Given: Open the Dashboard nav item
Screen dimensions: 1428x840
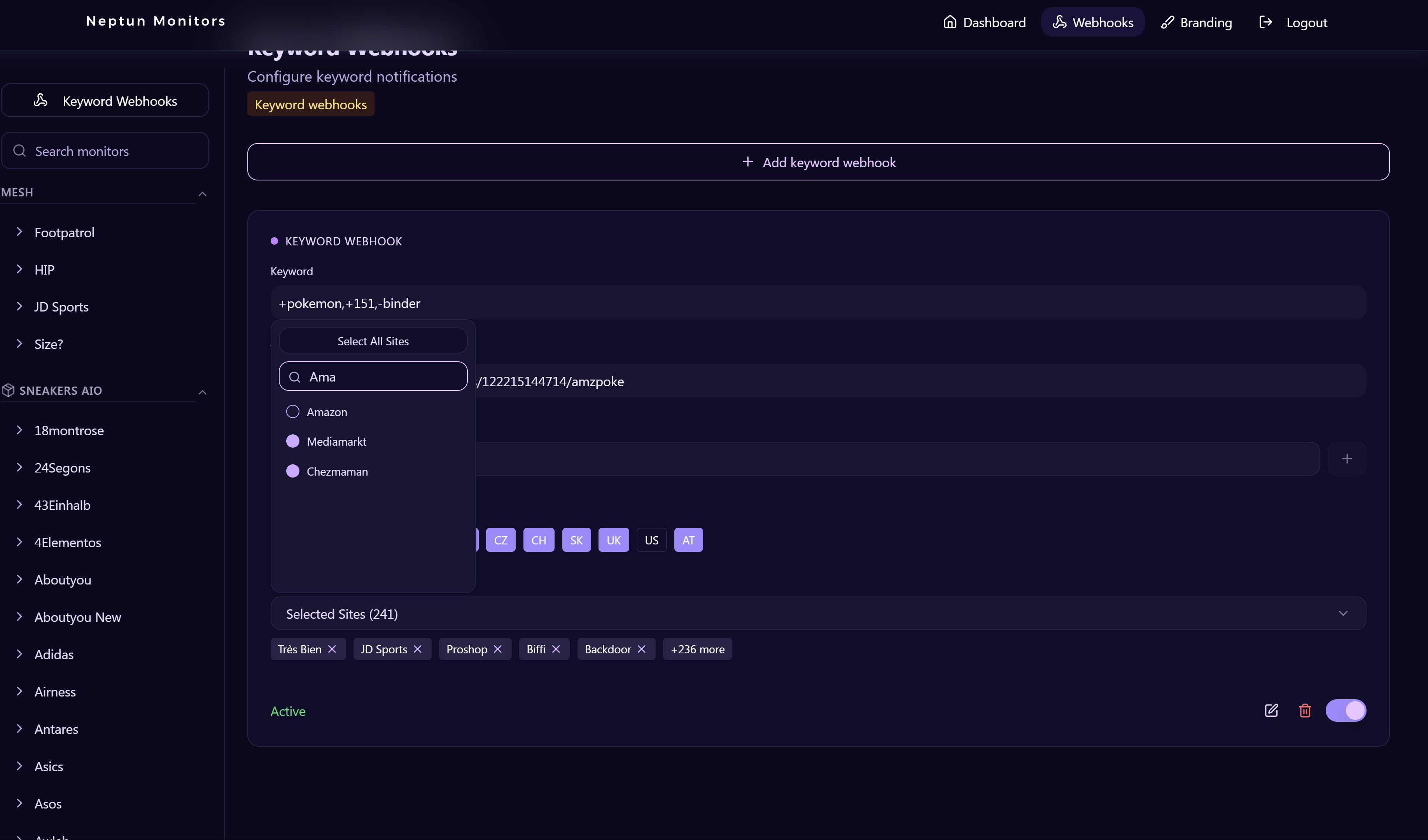Looking at the screenshot, I should pyautogui.click(x=984, y=23).
